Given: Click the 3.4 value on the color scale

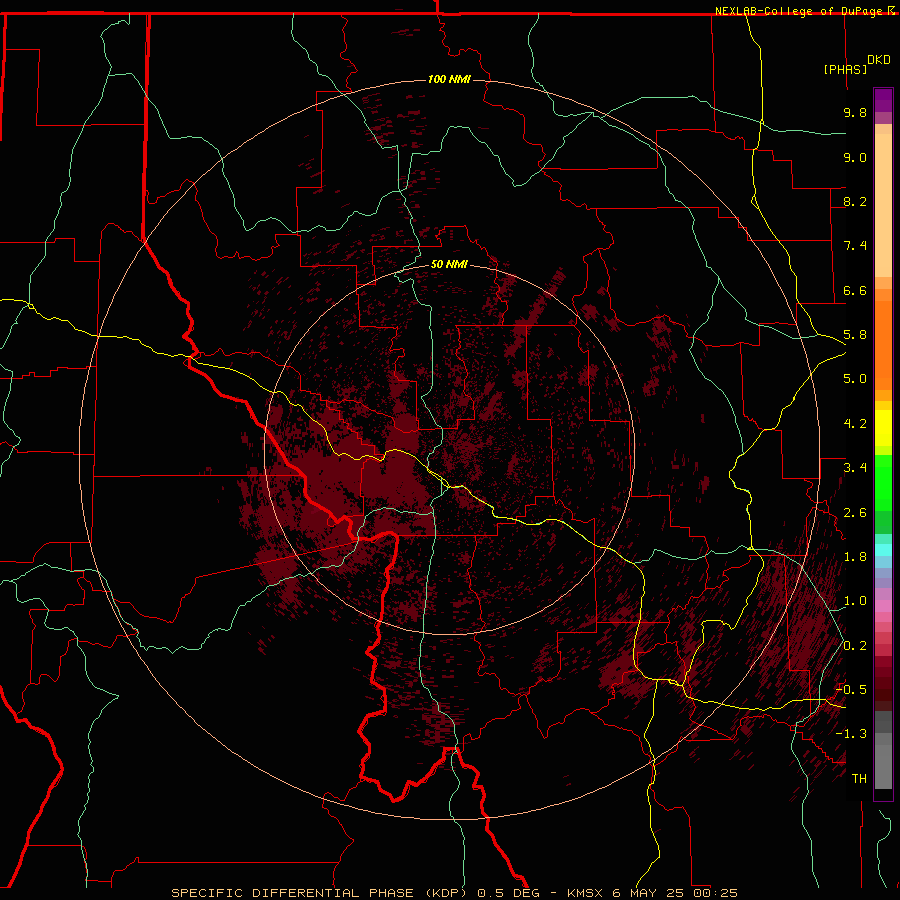Looking at the screenshot, I should coord(855,468).
